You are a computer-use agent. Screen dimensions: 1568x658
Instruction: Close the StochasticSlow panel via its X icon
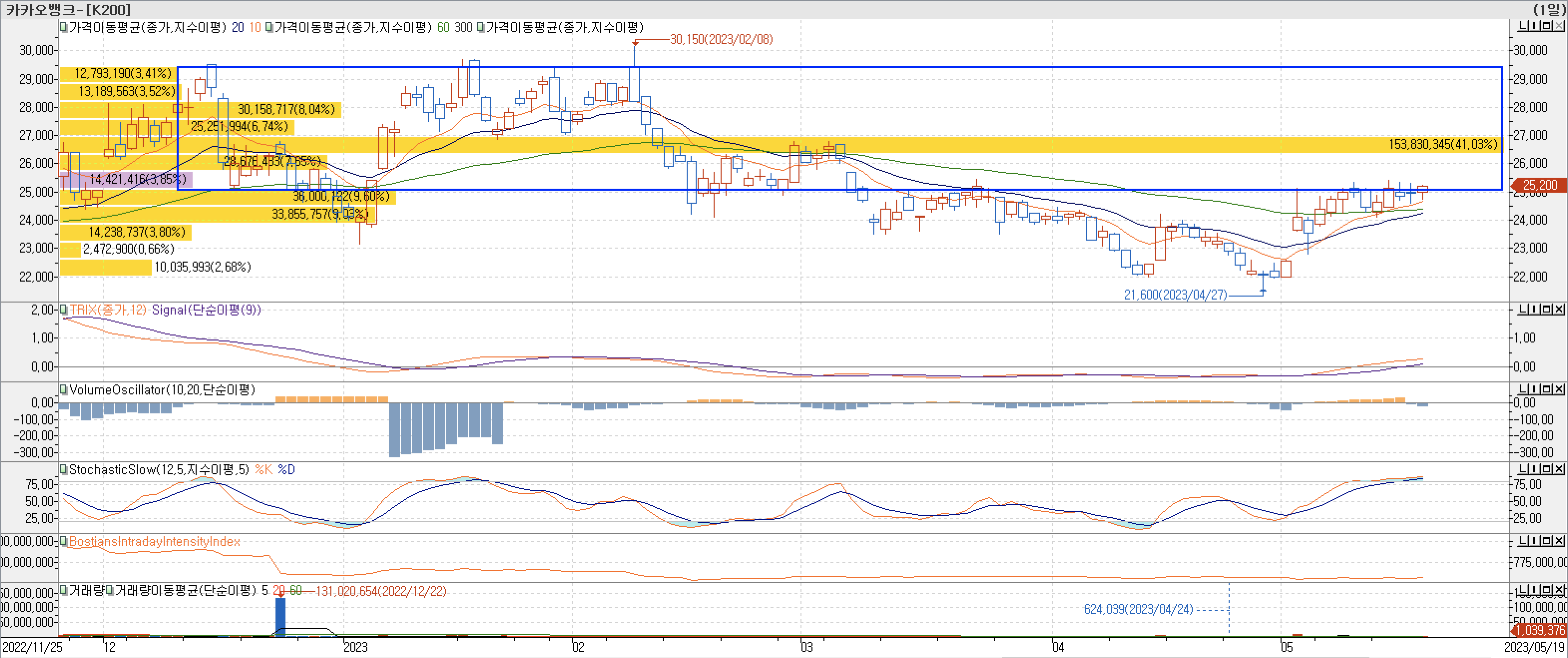pyautogui.click(x=1559, y=469)
